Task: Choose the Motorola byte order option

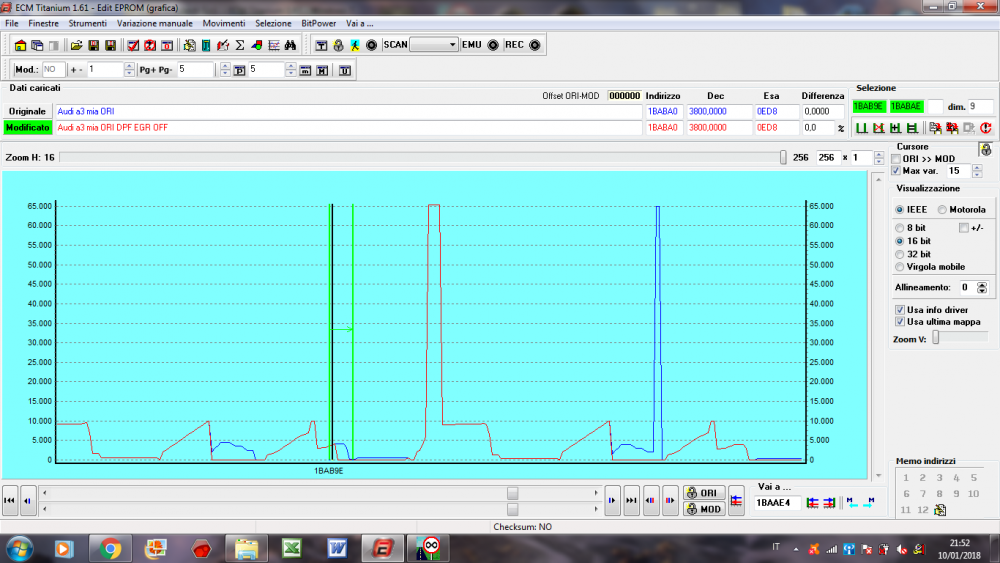Action: [x=942, y=210]
